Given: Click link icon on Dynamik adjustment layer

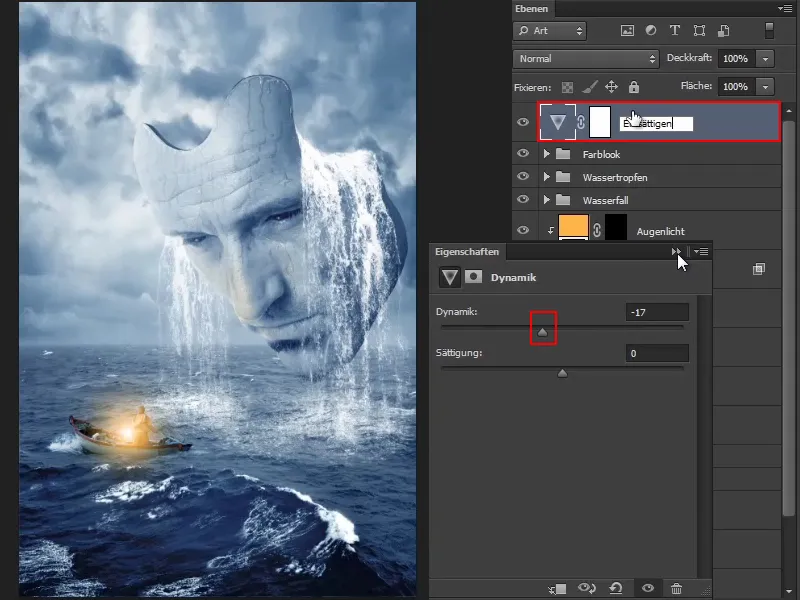Looking at the screenshot, I should (581, 122).
